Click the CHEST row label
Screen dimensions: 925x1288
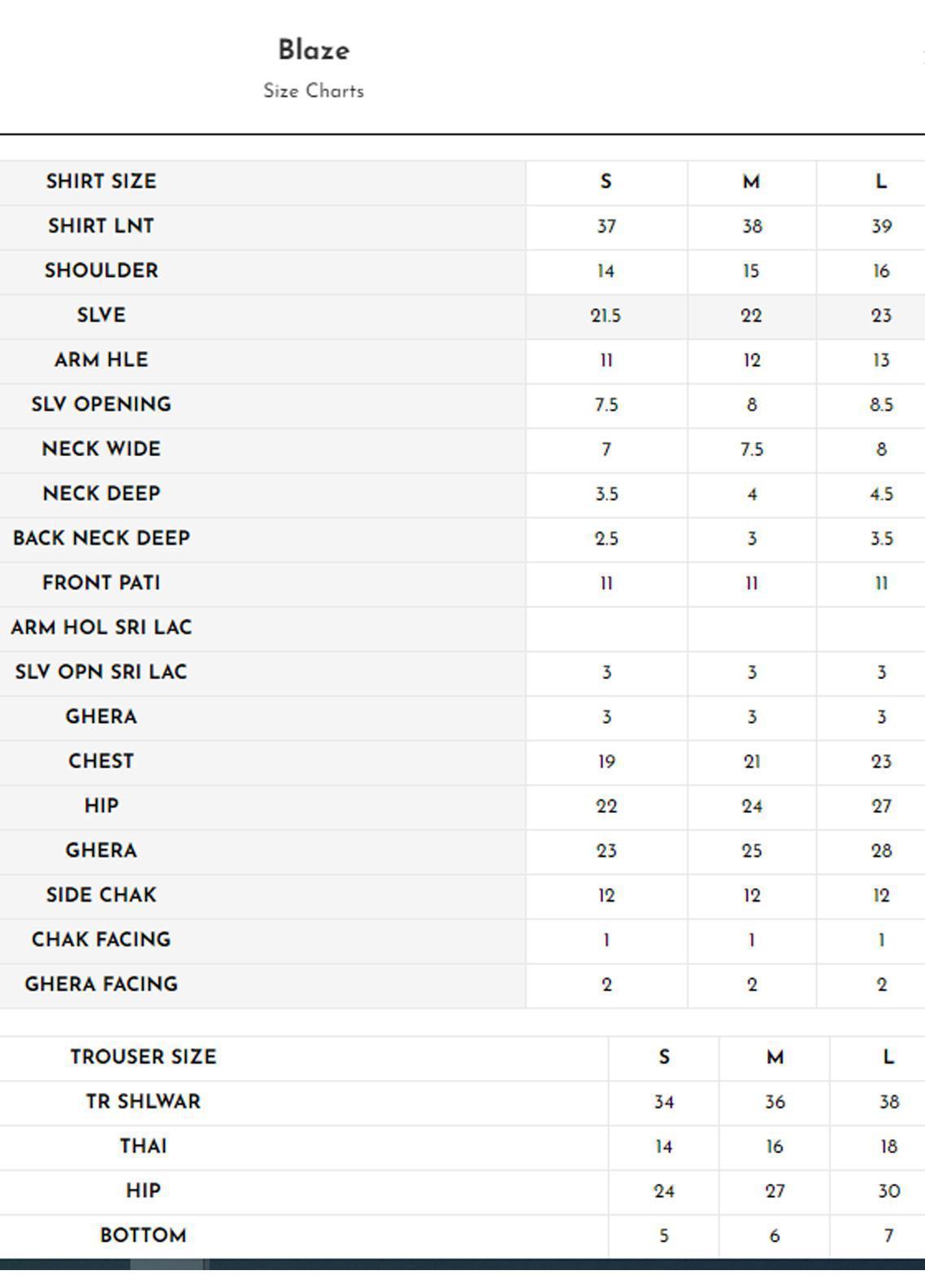click(x=101, y=761)
